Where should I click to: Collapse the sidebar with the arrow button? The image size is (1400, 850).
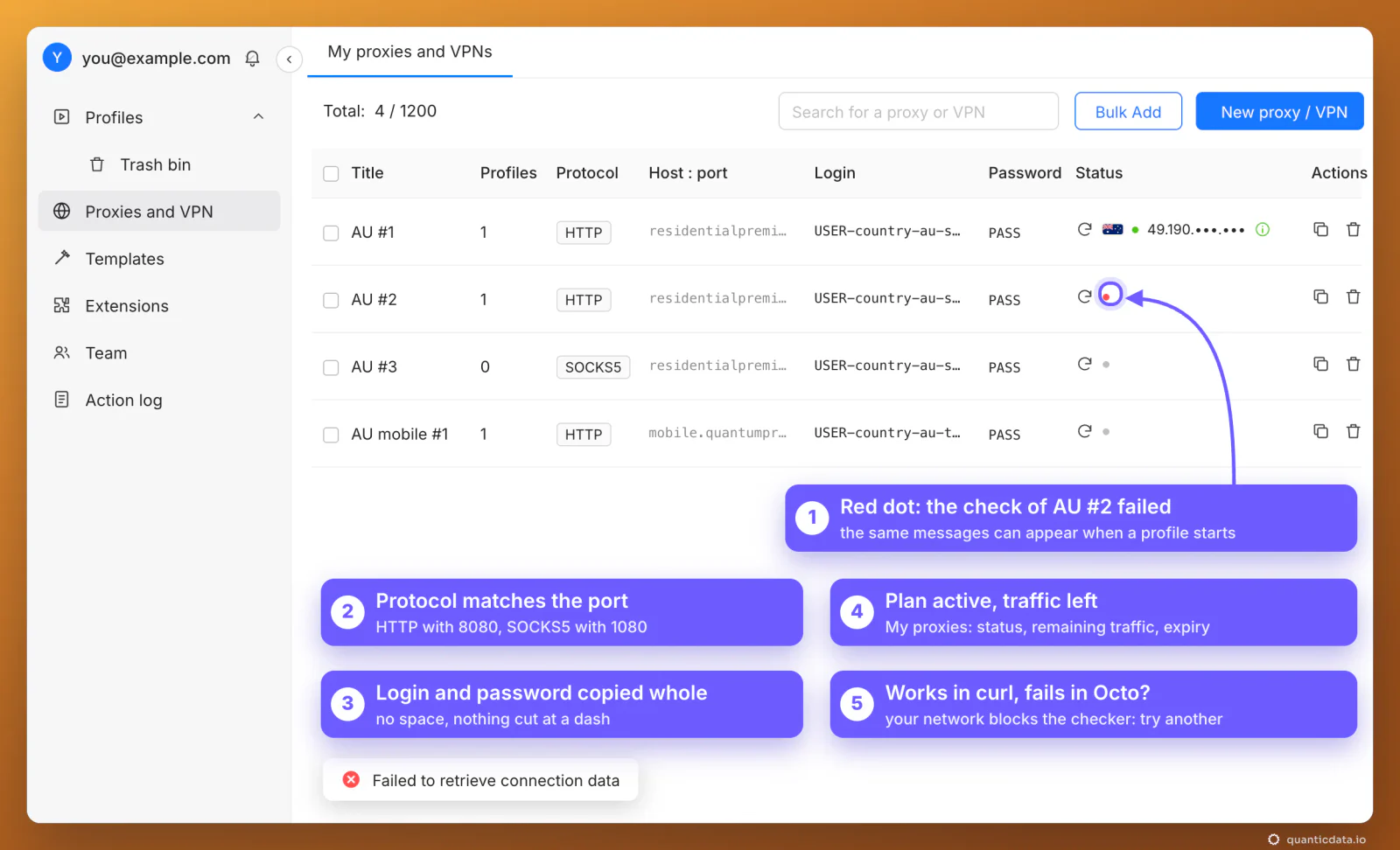tap(289, 59)
